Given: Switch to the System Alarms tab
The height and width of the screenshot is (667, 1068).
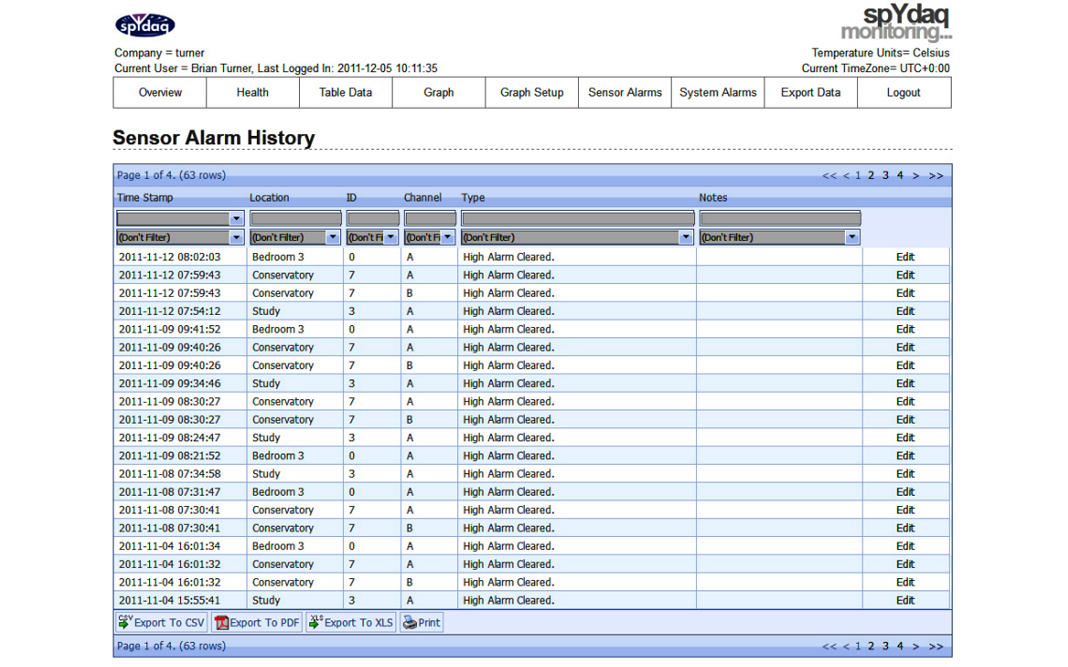Looking at the screenshot, I should pyautogui.click(x=717, y=92).
